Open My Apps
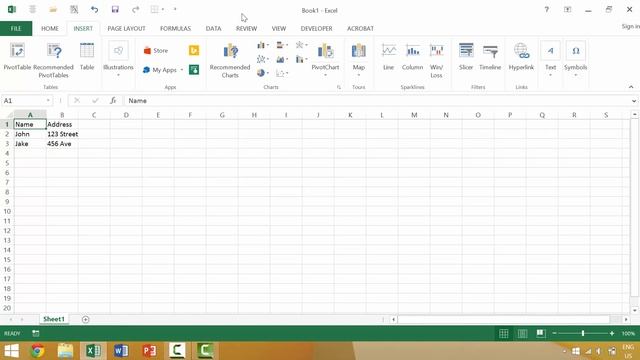This screenshot has width=640, height=360. point(160,70)
